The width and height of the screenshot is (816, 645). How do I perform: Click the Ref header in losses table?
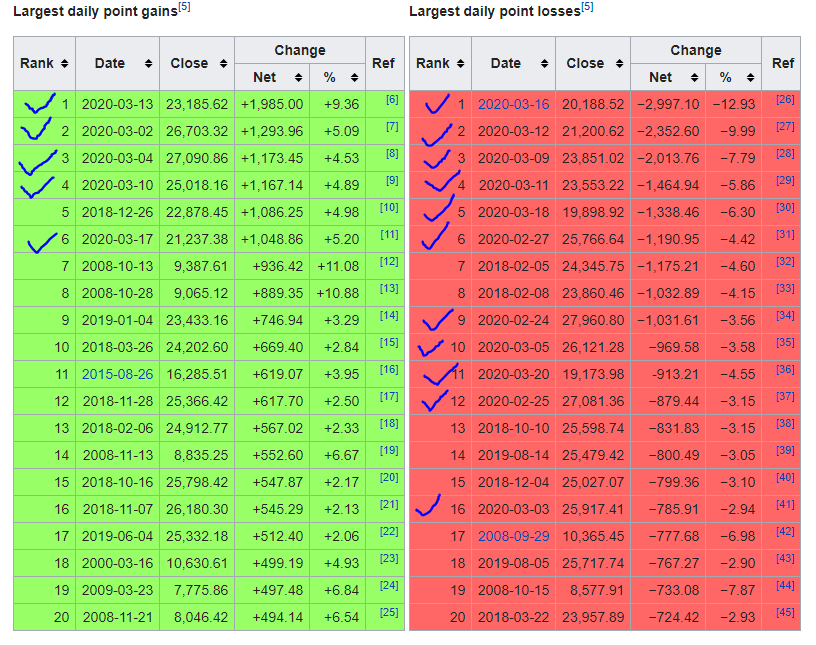(783, 64)
